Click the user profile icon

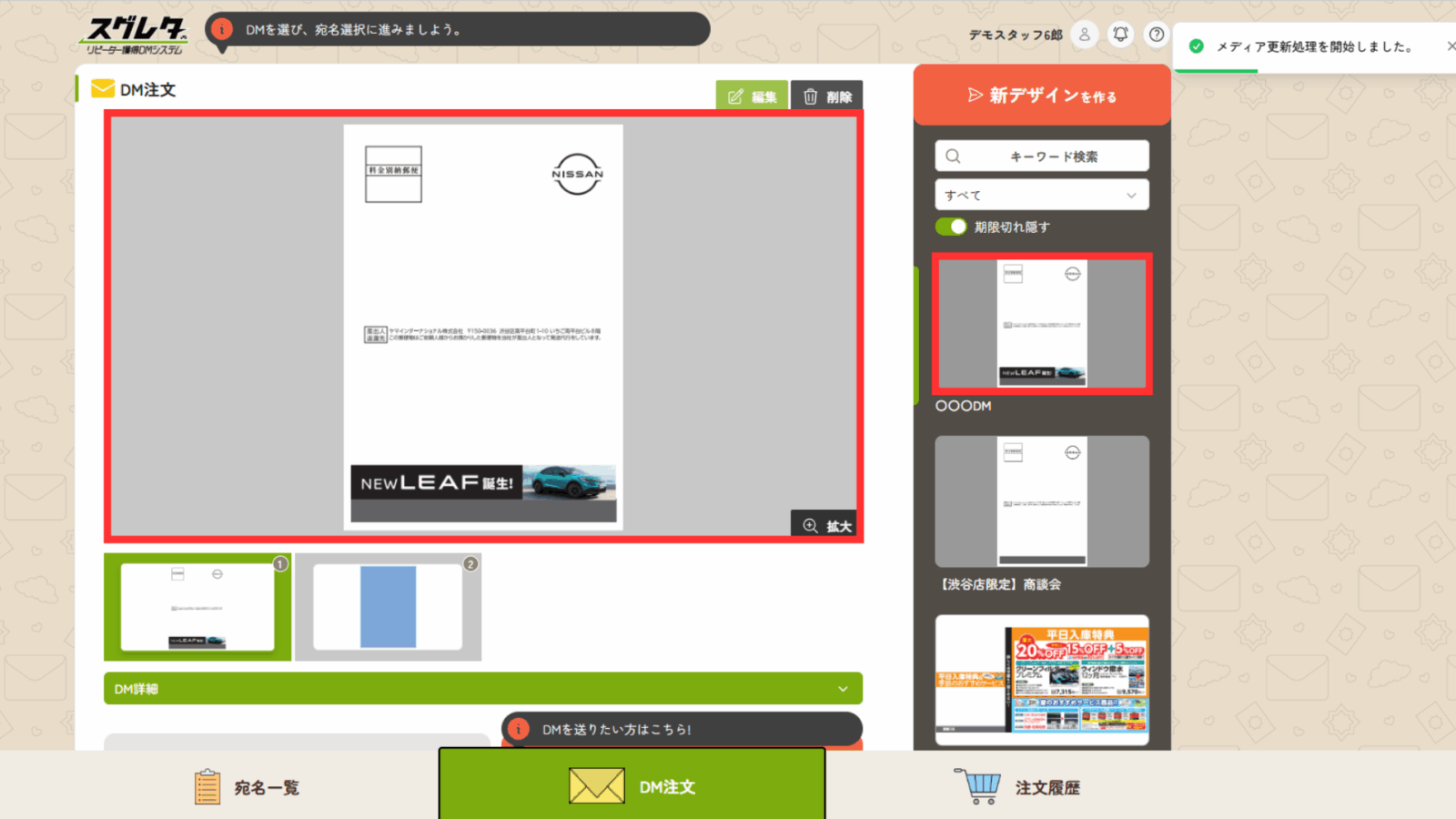tap(1084, 35)
